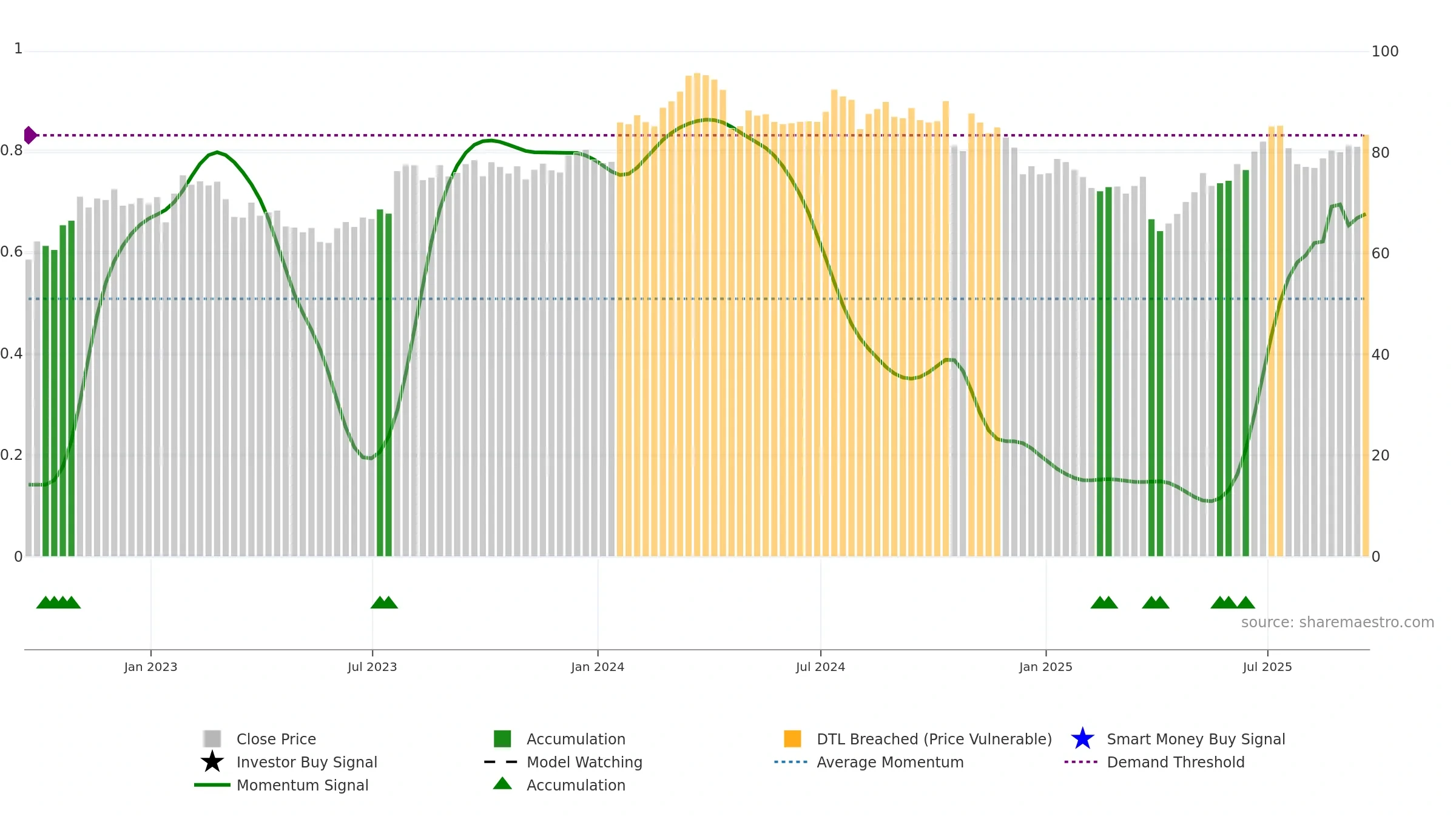The width and height of the screenshot is (1456, 819).
Task: Toggle DTL Breached (Price Vulnerable) legend entry
Action: [934, 739]
